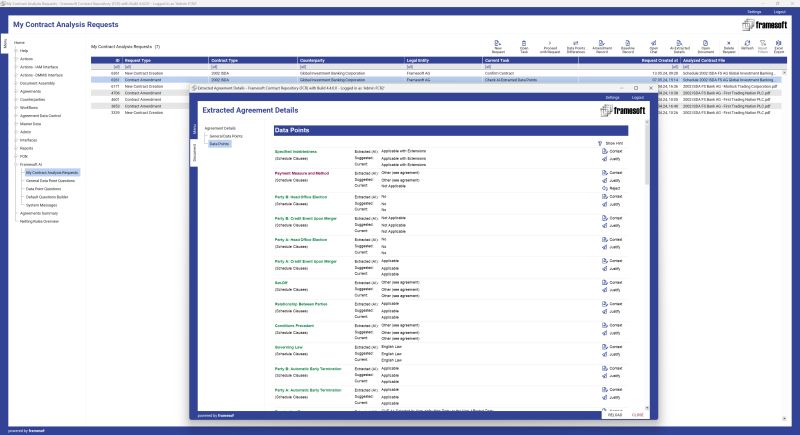Screen dimensions: 800x435
Task: Click Settings in Extracted Agreement dialog header
Action: (x=612, y=97)
